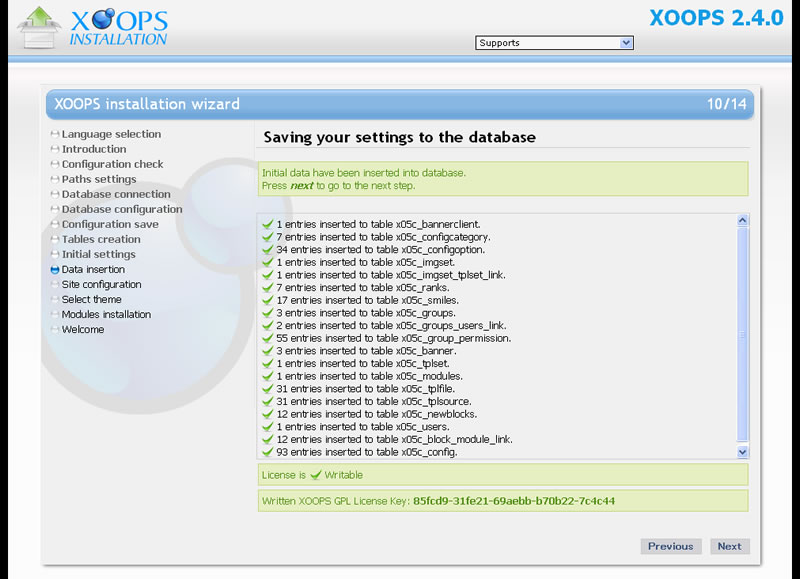This screenshot has height=579, width=800.
Task: Click bullet icon beside Language selection
Action: (55, 134)
